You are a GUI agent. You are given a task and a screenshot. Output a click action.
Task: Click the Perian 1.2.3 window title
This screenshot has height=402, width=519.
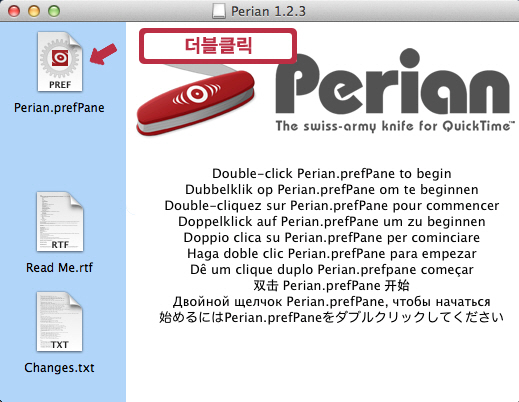coord(268,11)
